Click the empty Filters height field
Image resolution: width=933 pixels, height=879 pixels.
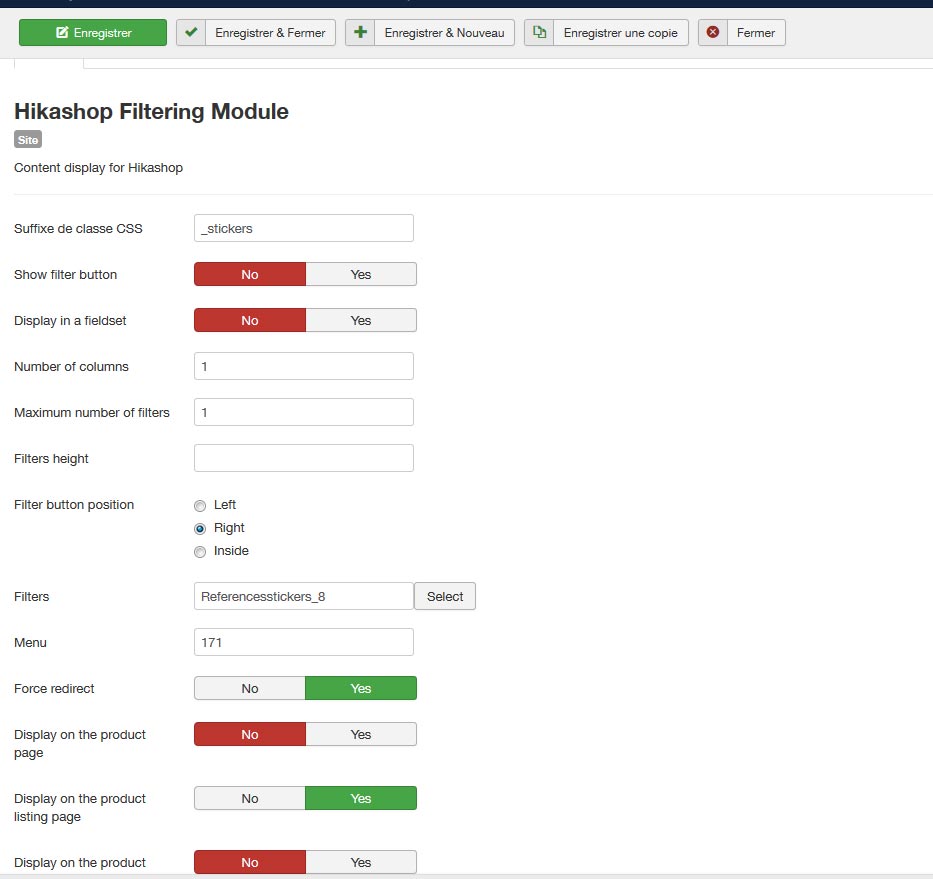pyautogui.click(x=303, y=458)
